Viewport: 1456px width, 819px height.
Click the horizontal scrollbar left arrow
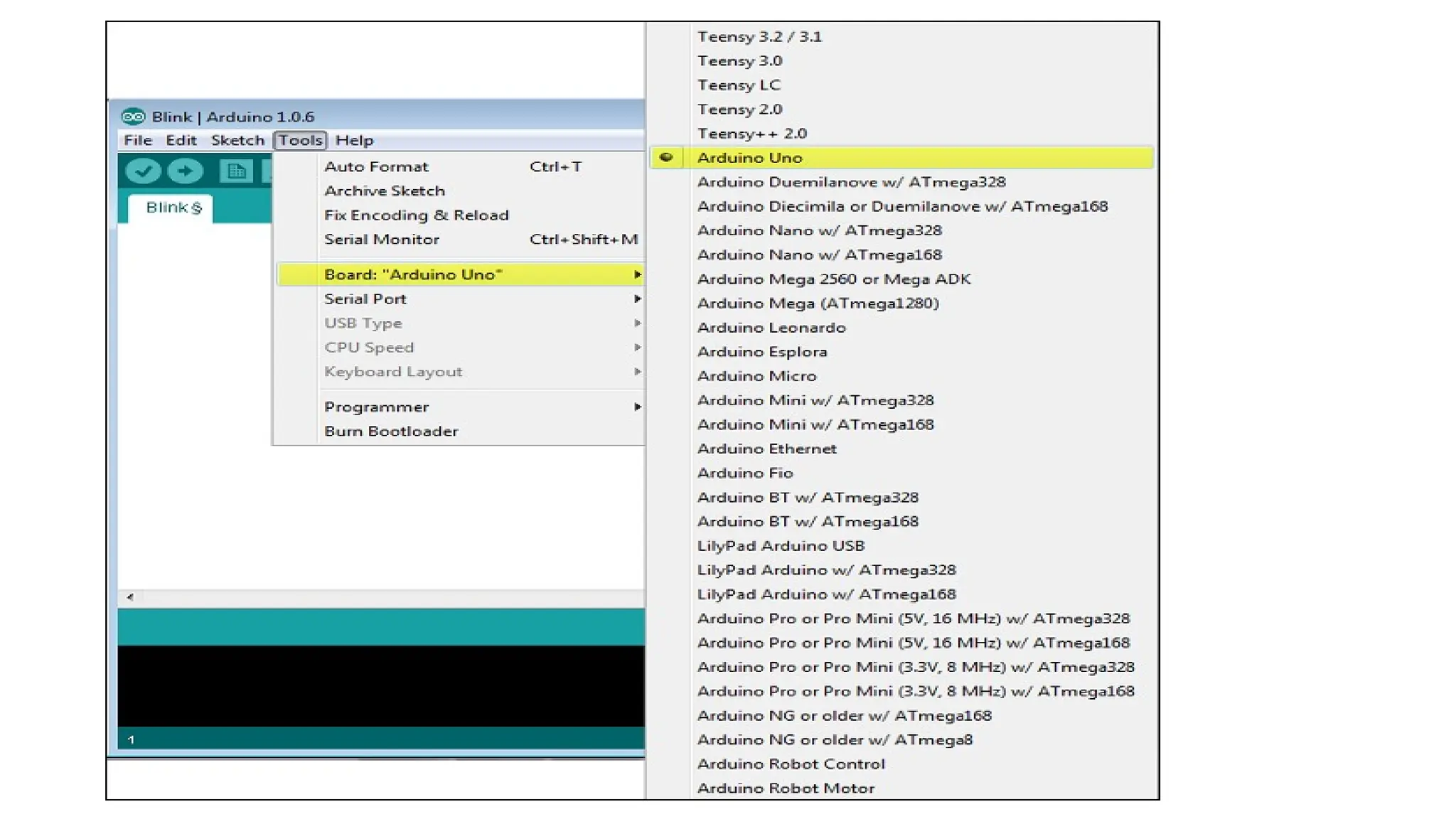(x=130, y=597)
